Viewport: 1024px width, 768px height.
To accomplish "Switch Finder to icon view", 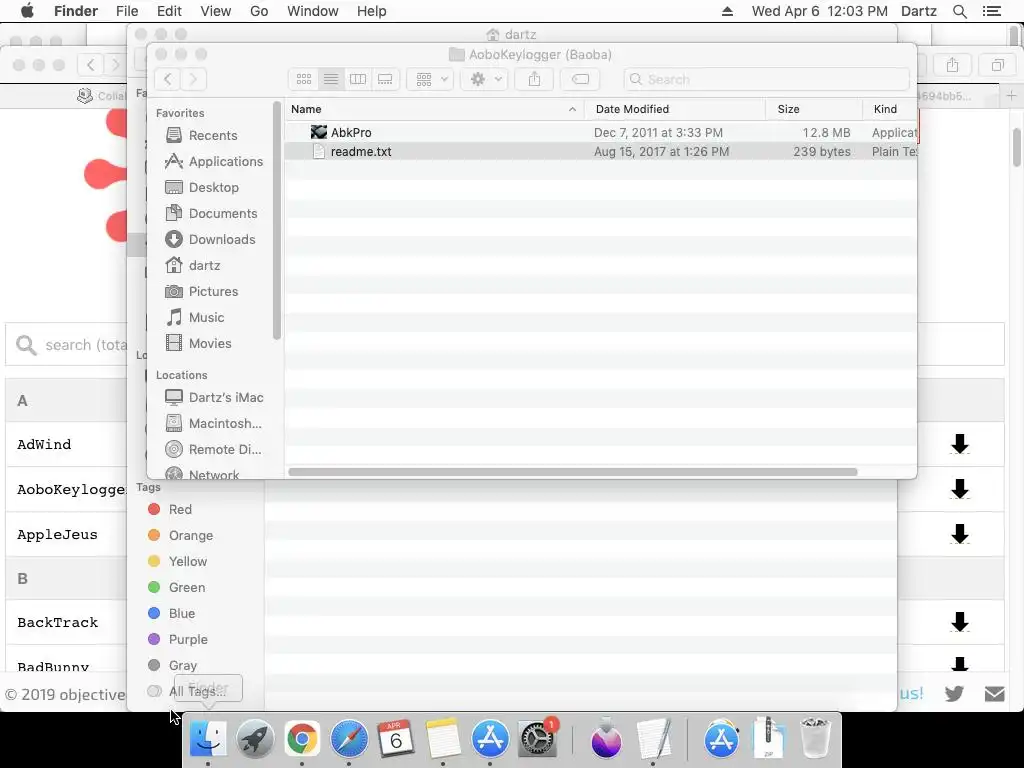I will click(304, 79).
